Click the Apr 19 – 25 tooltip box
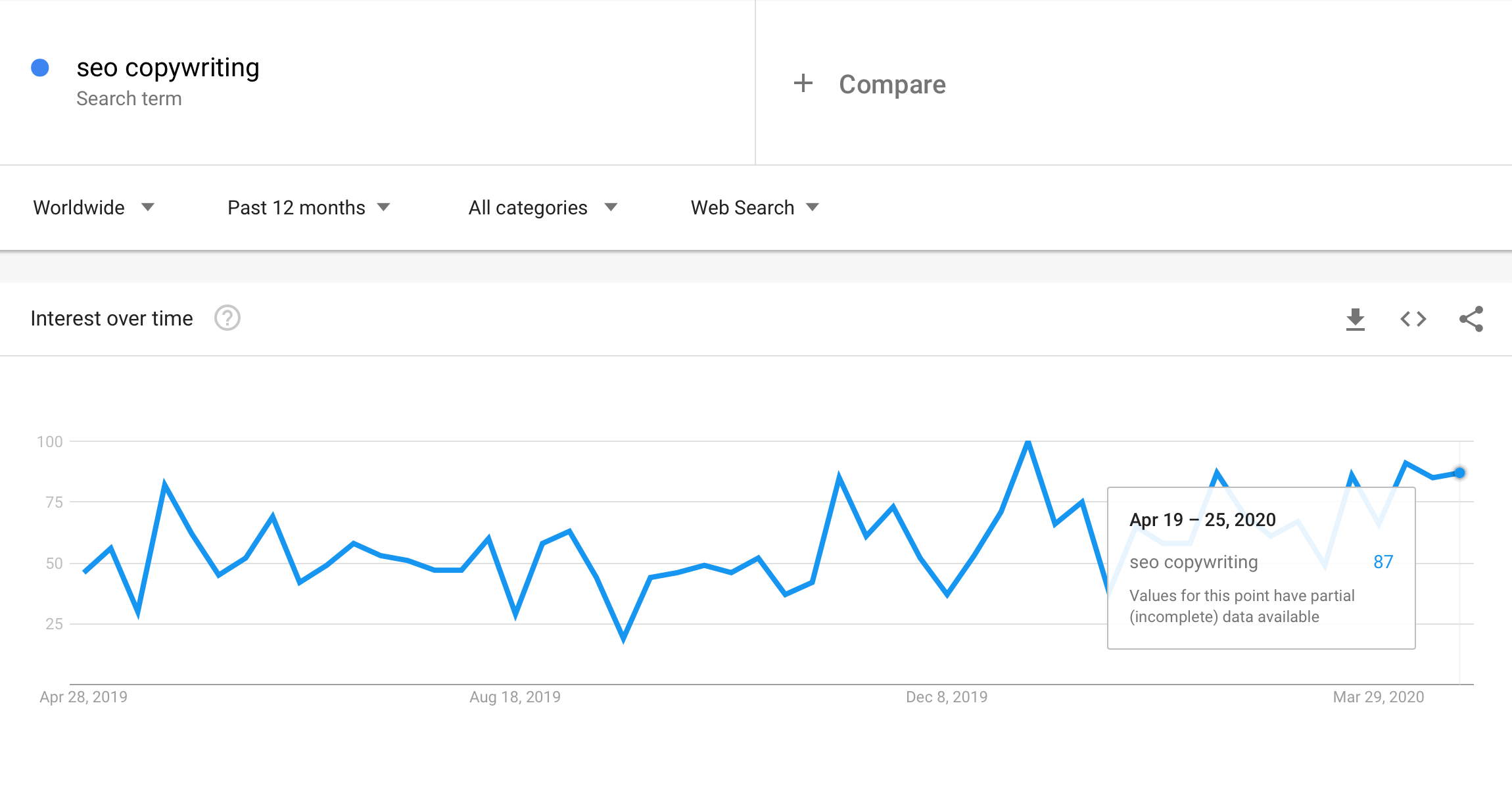Image resolution: width=1512 pixels, height=797 pixels. [1260, 567]
